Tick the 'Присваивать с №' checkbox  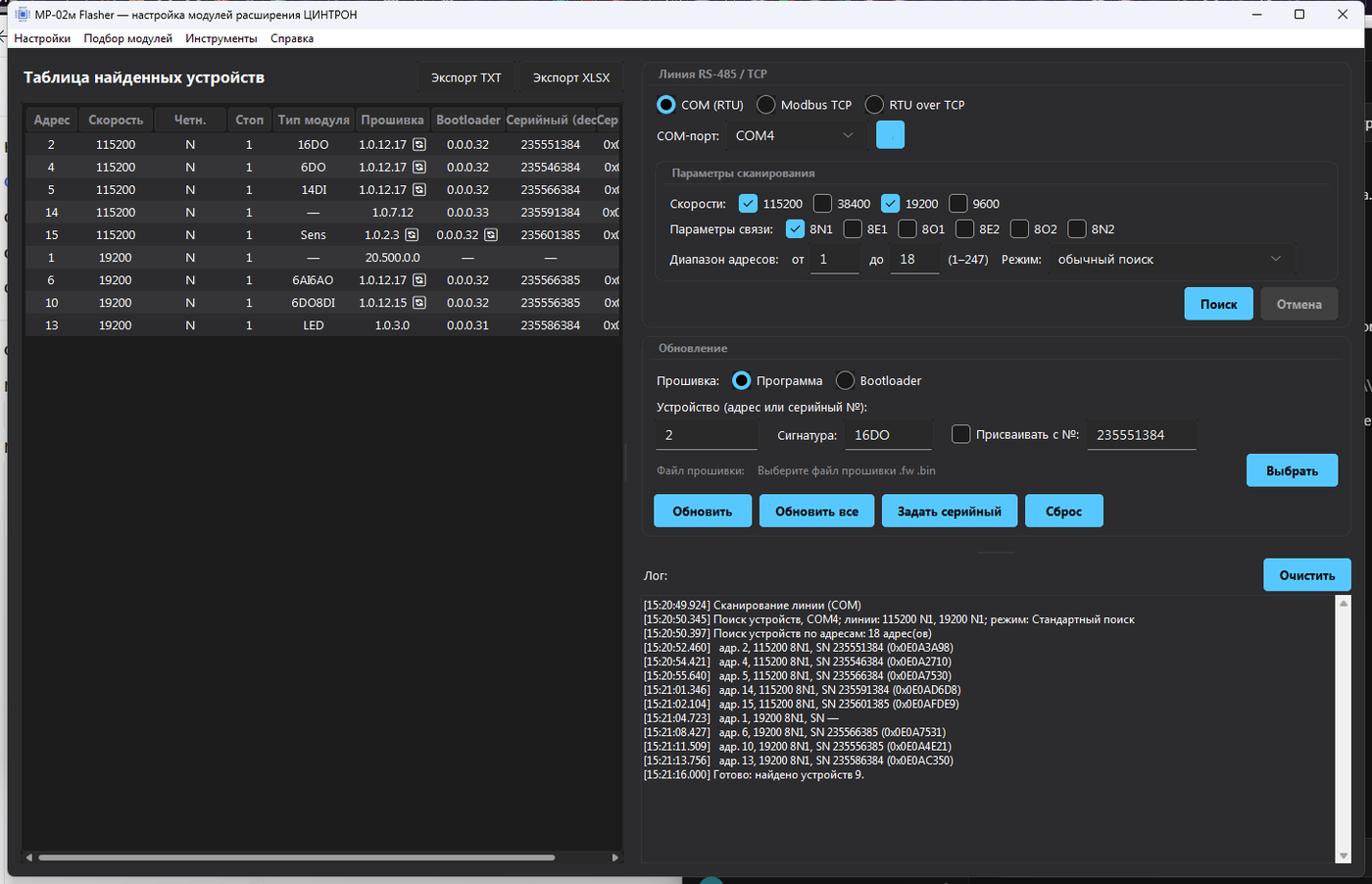click(961, 434)
